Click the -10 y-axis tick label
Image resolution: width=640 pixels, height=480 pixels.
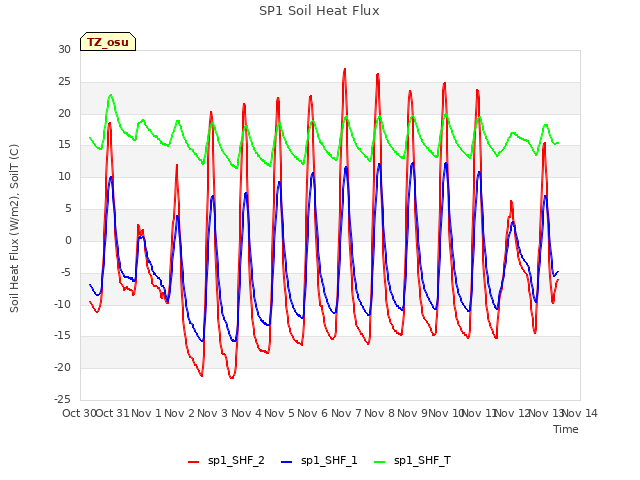click(x=63, y=304)
